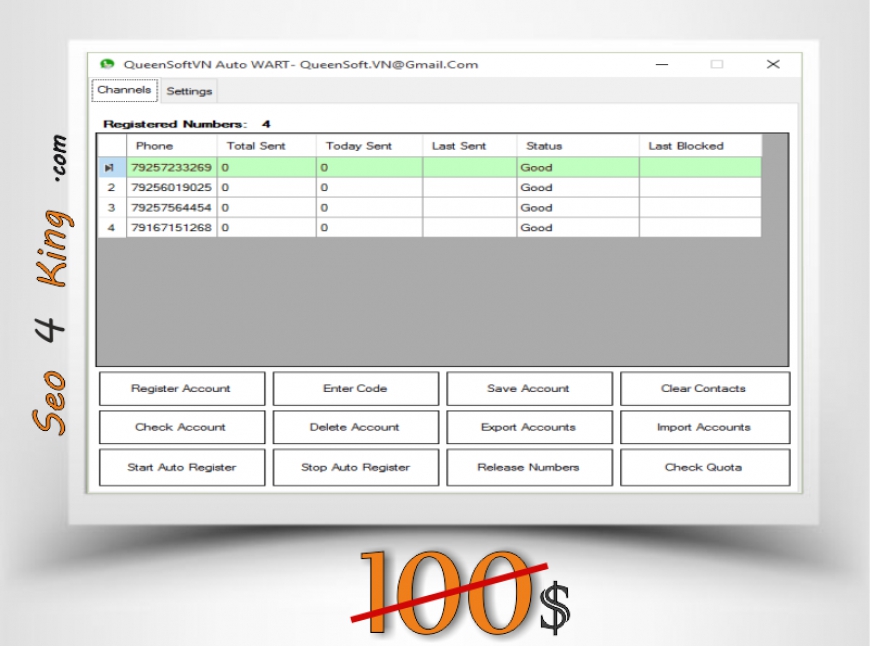The image size is (870, 646).
Task: Close the QueenSoftVN Auto WART window
Action: point(773,64)
